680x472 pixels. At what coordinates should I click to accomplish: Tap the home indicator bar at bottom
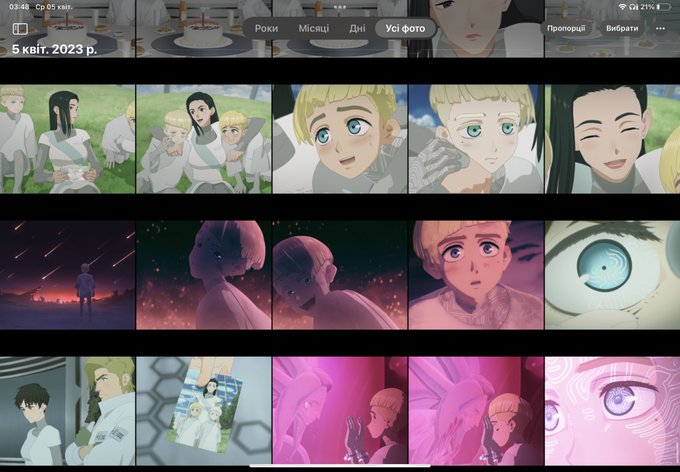tap(340, 466)
